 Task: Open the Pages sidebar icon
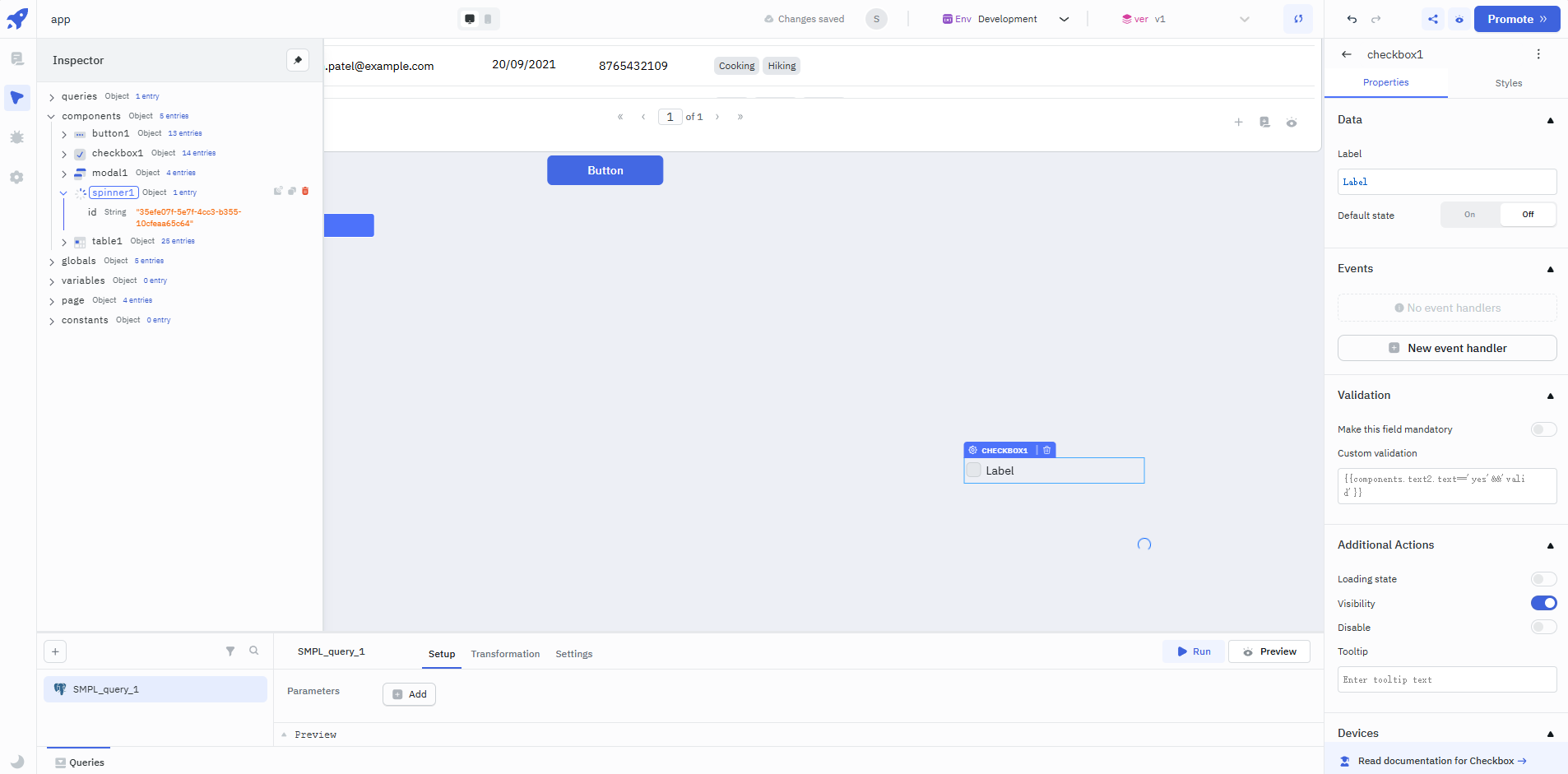17,58
